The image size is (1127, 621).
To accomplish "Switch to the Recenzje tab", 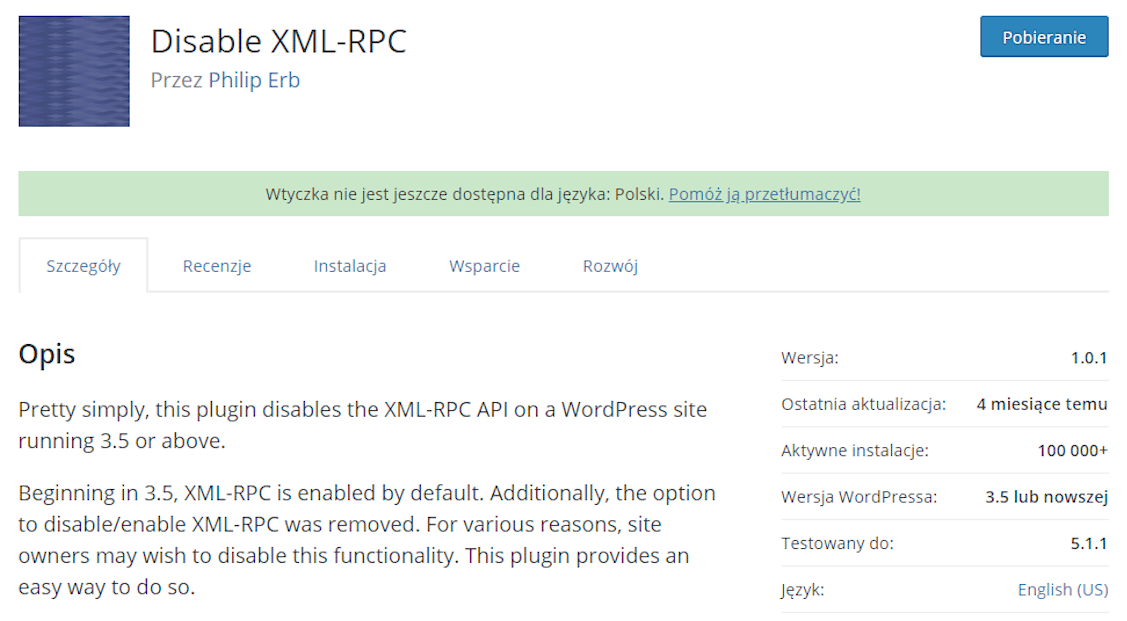I will click(x=216, y=266).
